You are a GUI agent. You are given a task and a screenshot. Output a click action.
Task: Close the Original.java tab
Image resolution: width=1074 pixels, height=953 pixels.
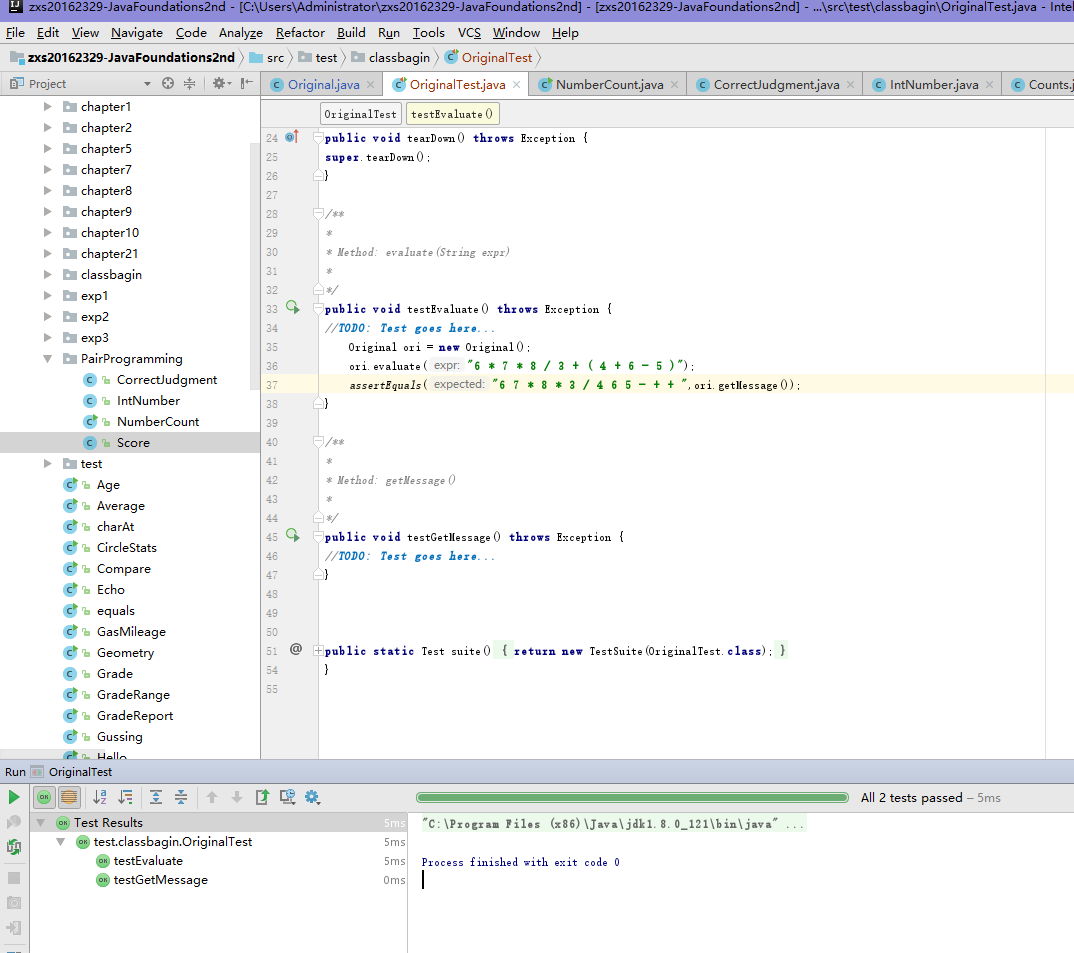click(371, 84)
